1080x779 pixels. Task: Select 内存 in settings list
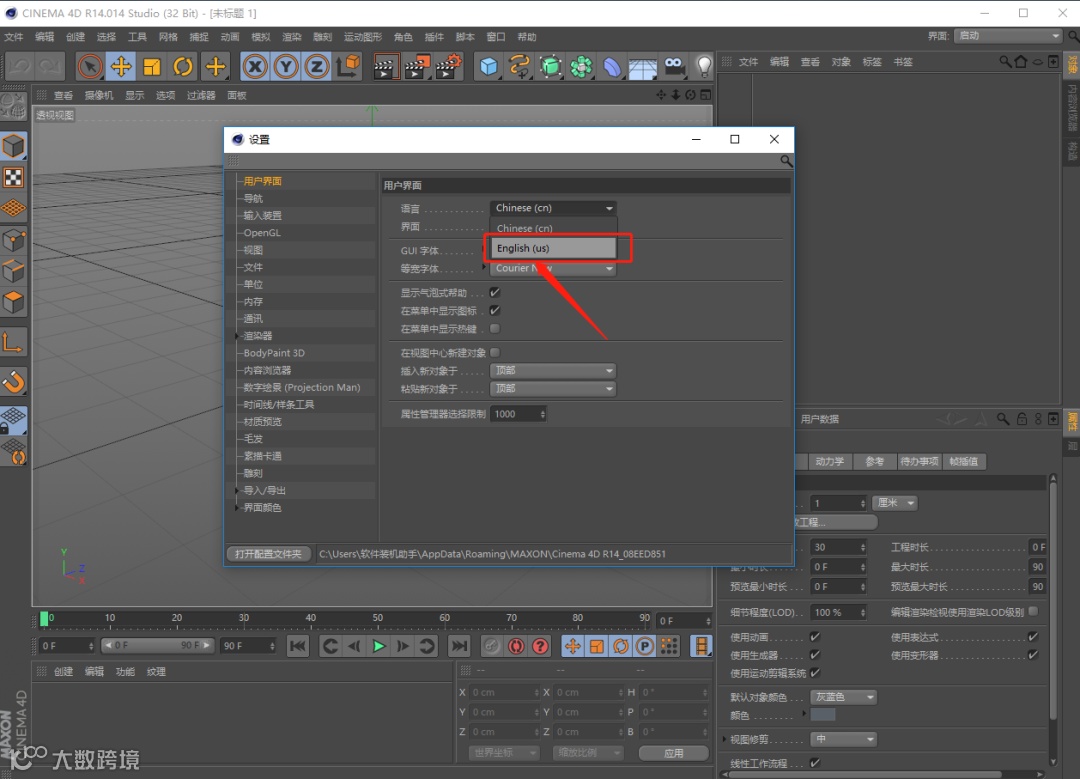[x=253, y=302]
